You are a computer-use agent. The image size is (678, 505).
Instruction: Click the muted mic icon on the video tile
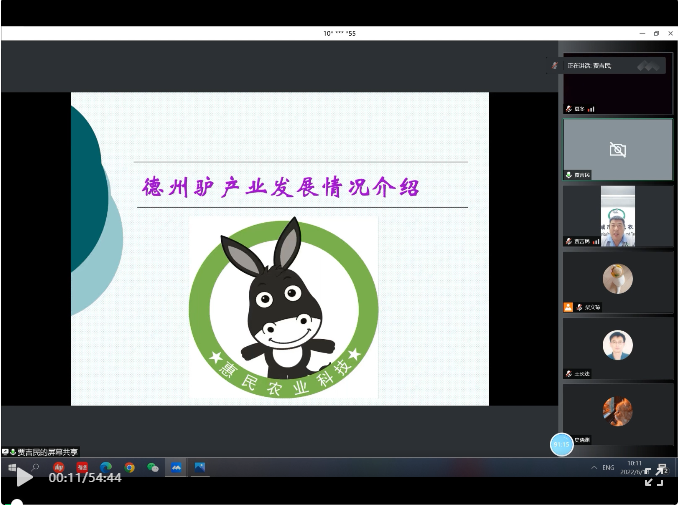tap(569, 241)
